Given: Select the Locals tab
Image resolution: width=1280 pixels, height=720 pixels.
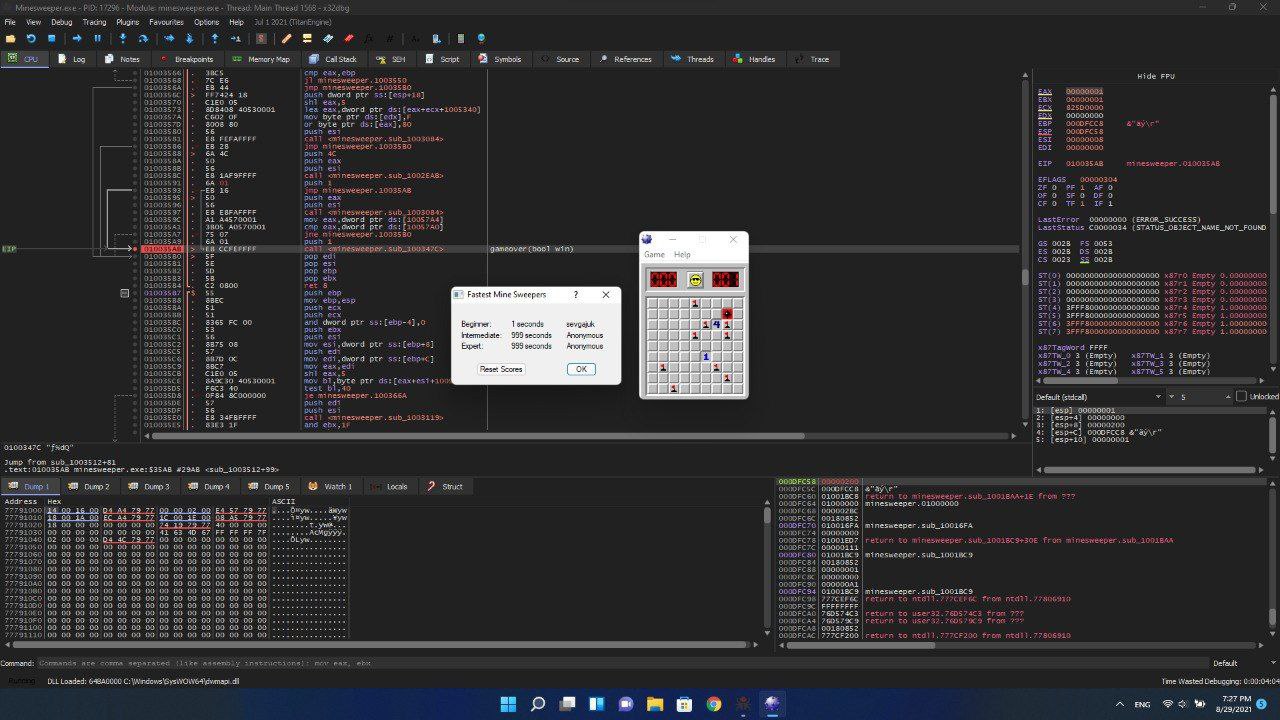Looking at the screenshot, I should (390, 486).
